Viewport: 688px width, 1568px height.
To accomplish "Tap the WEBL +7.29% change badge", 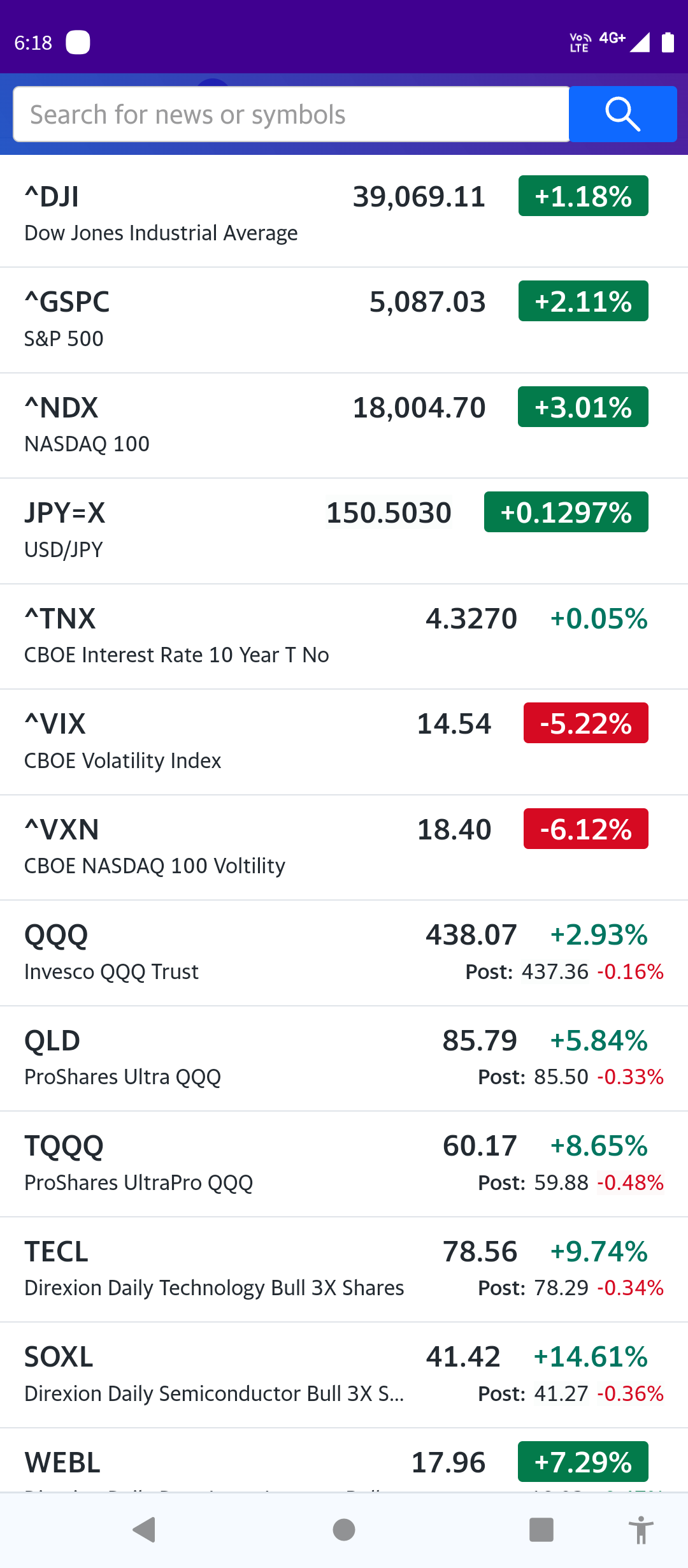I will click(583, 1462).
